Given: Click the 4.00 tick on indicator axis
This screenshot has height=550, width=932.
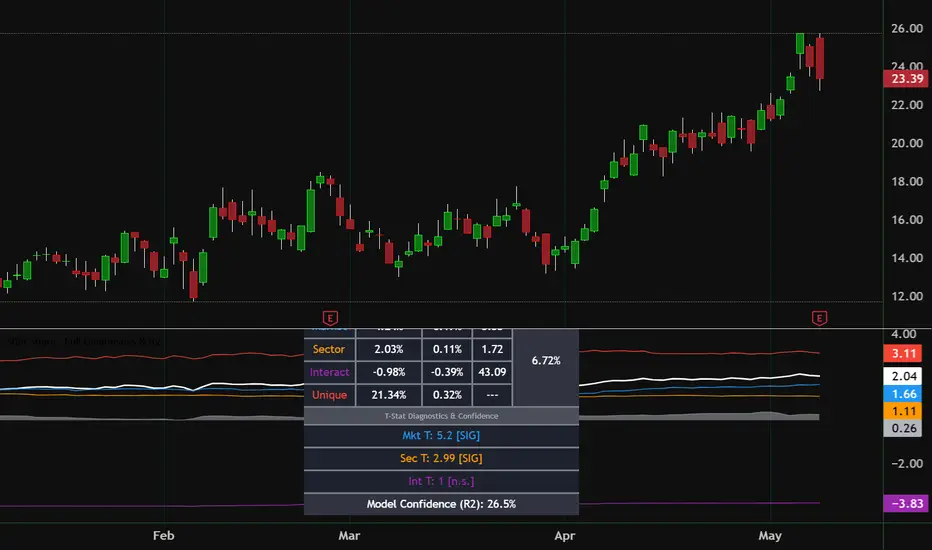Looking at the screenshot, I should coord(903,334).
